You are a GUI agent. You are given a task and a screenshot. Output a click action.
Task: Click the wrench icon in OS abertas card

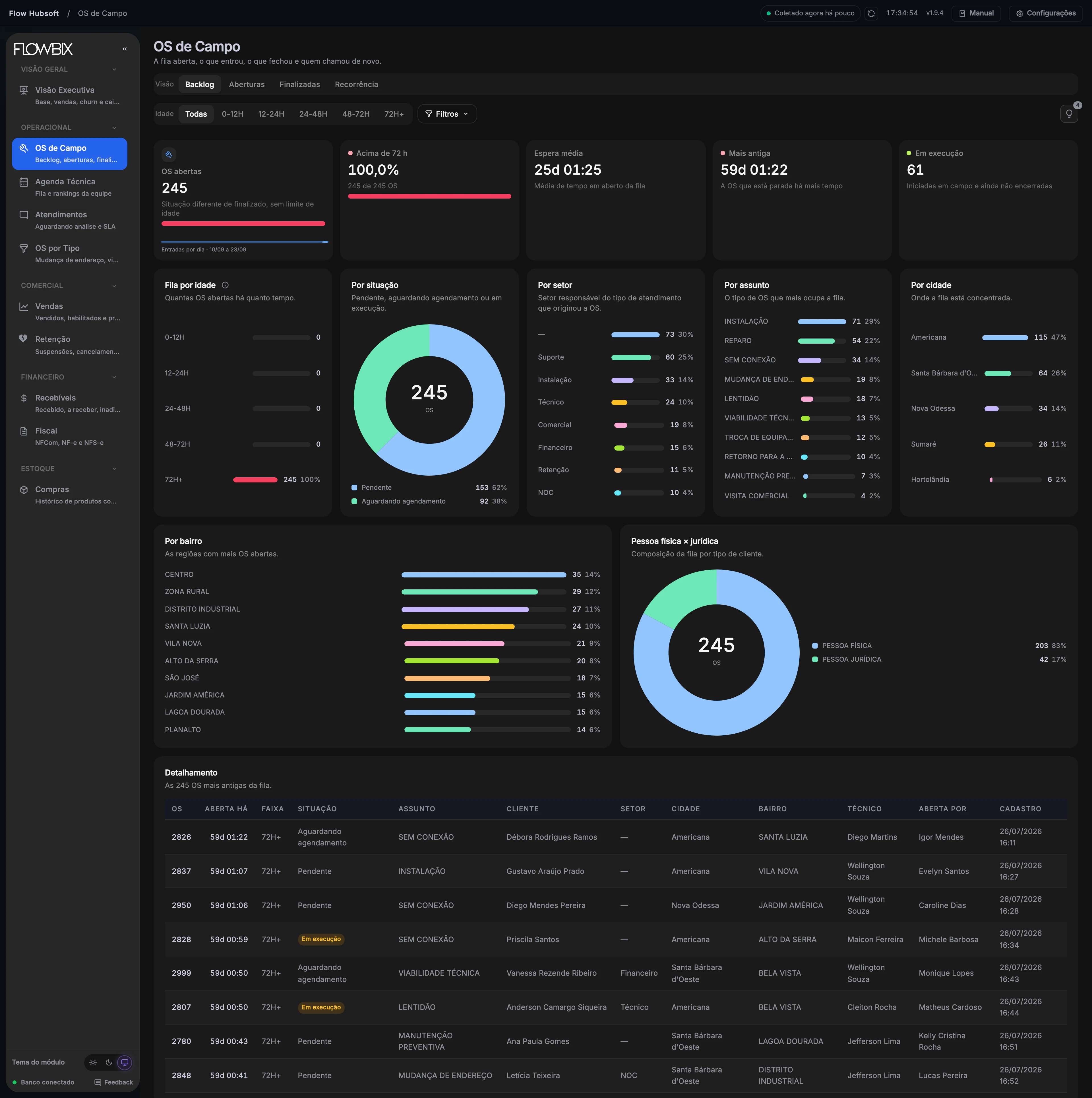click(169, 154)
